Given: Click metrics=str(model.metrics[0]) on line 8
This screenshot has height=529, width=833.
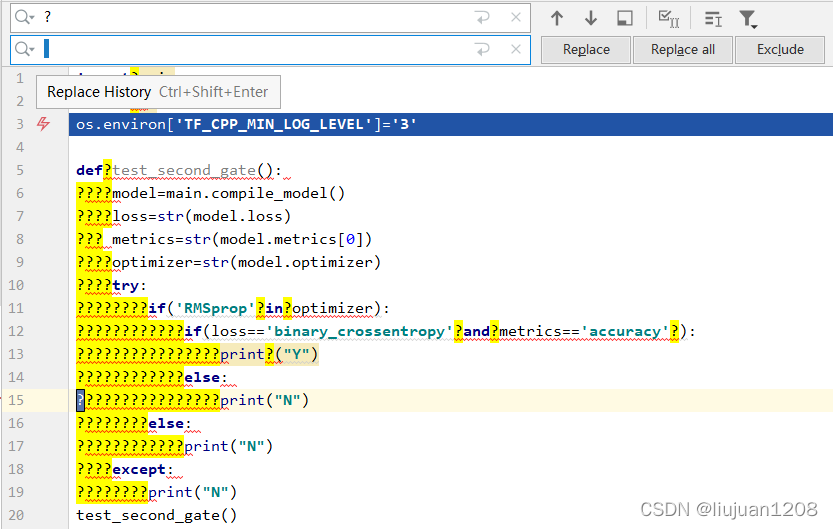Looking at the screenshot, I should [242, 240].
